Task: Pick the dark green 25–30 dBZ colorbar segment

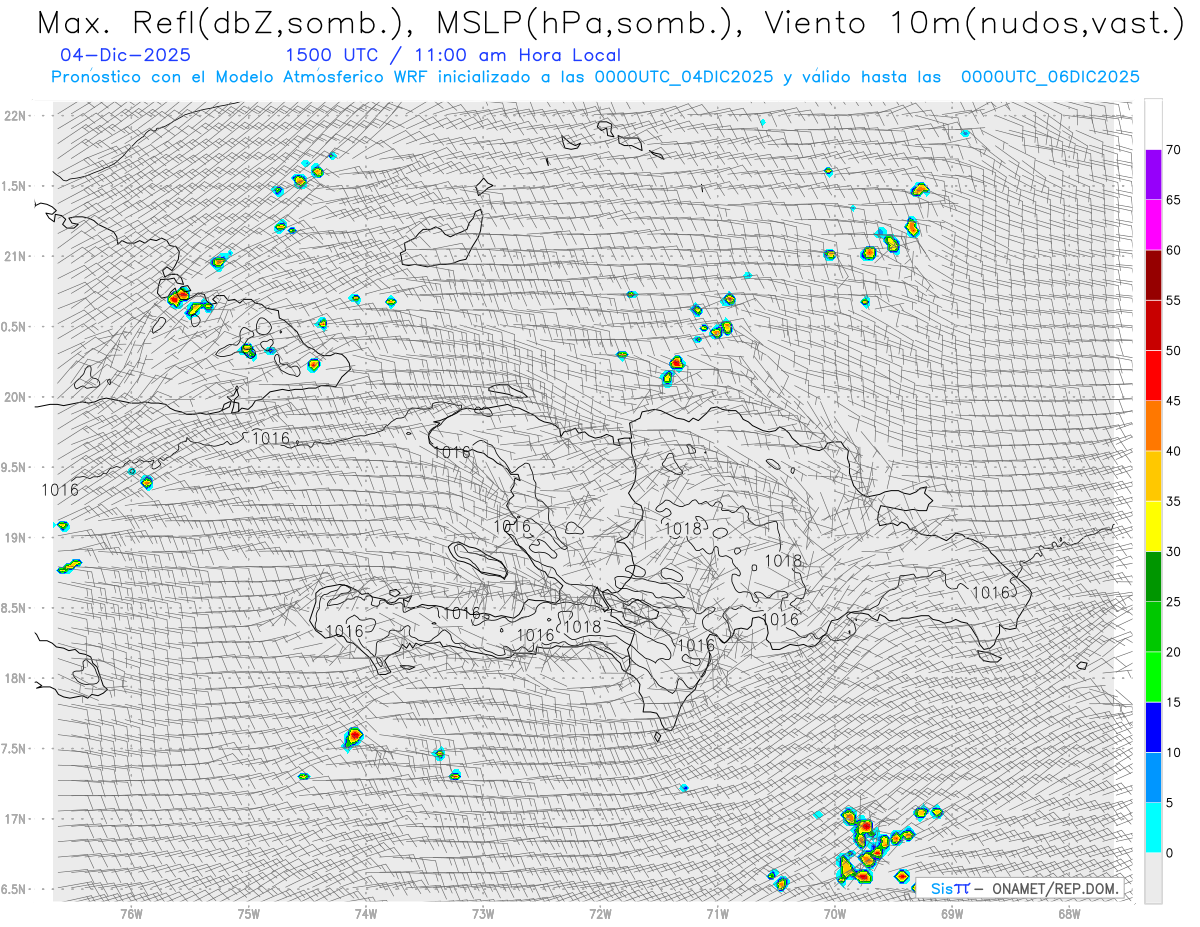Action: click(x=1153, y=576)
